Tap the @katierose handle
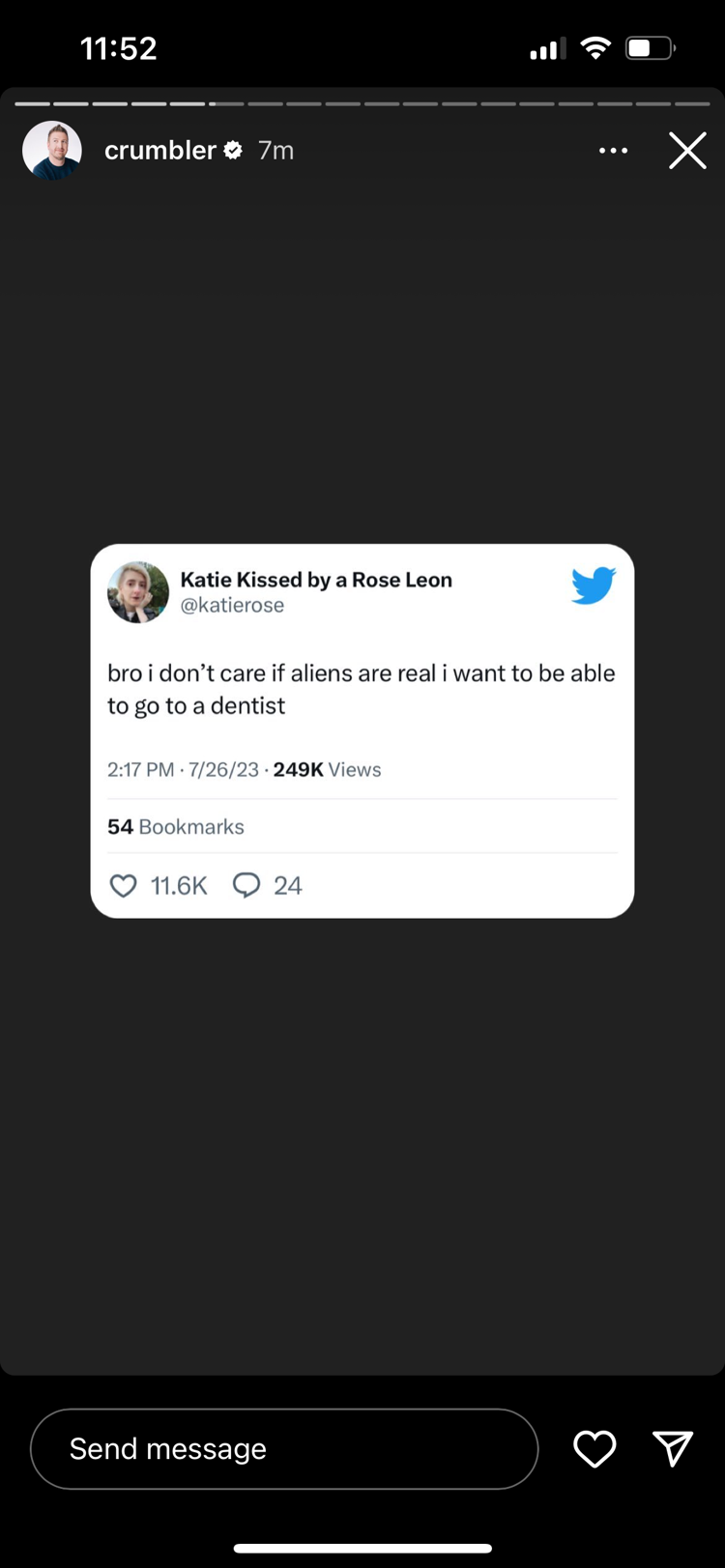Image resolution: width=725 pixels, height=1568 pixels. [232, 606]
